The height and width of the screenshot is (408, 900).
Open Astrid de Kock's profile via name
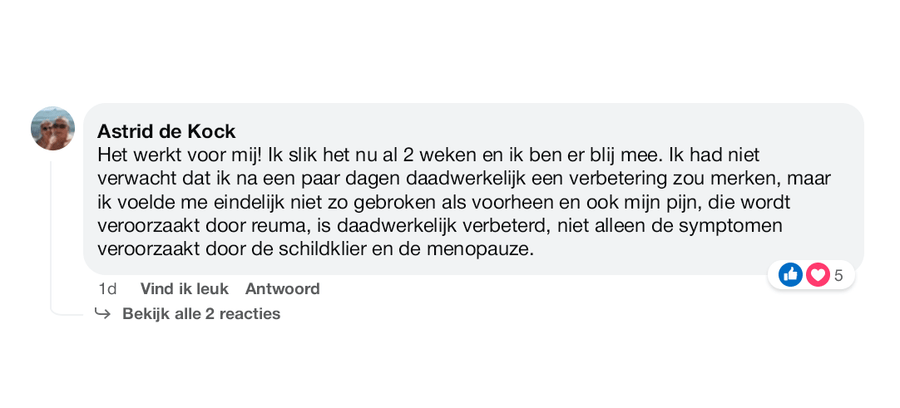tap(166, 131)
